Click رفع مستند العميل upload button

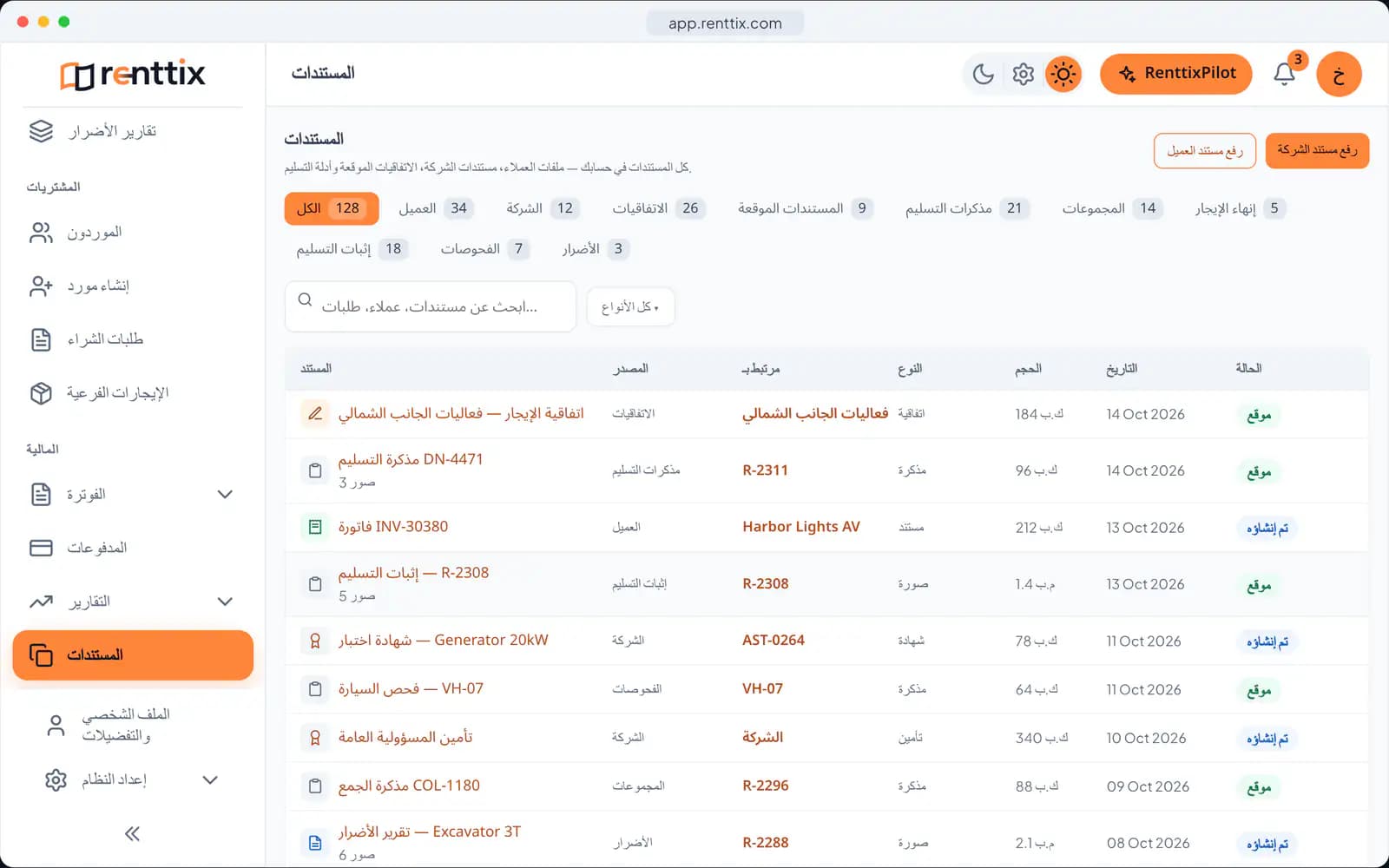point(1205,151)
